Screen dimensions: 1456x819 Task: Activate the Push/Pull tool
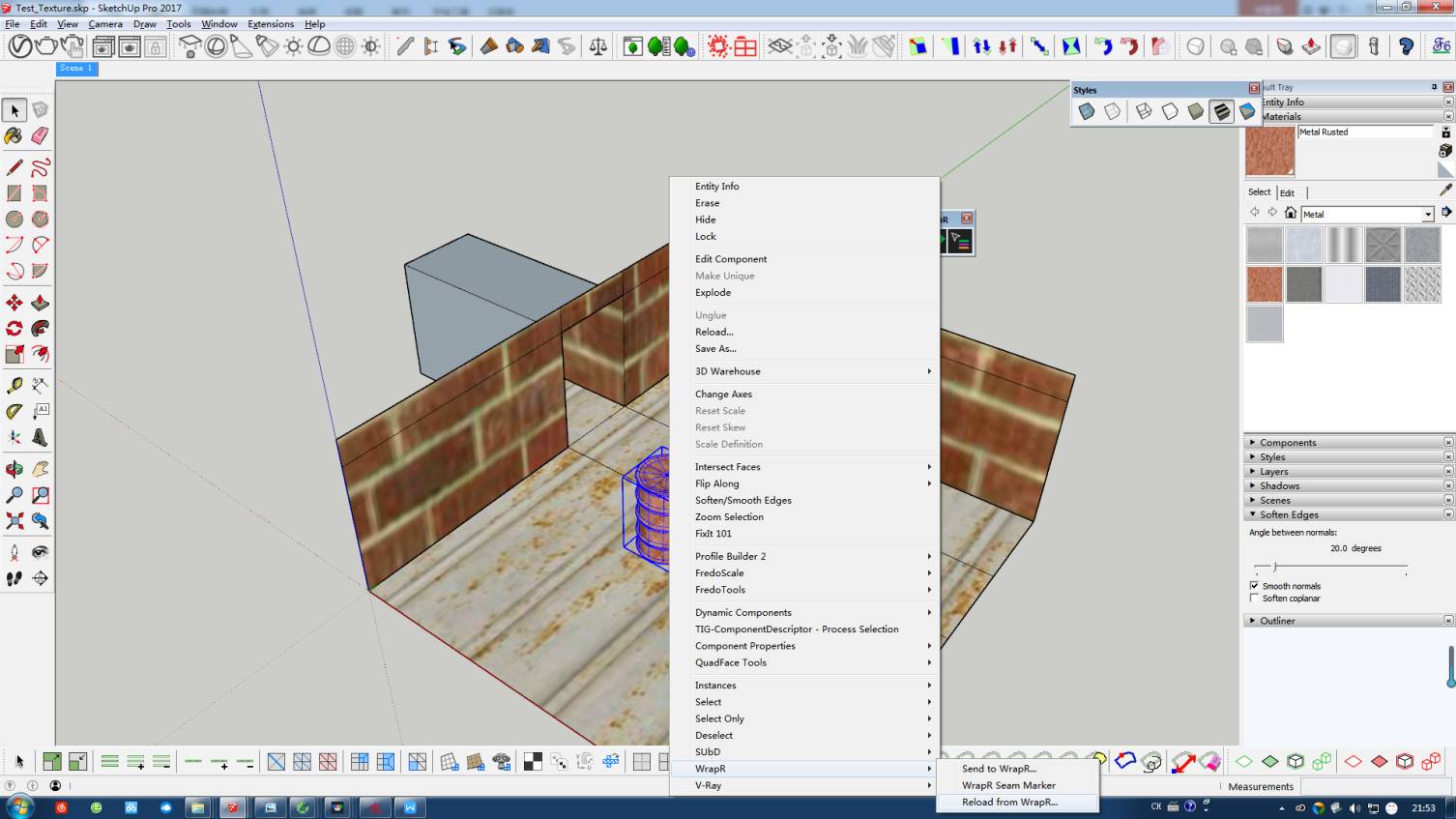(x=40, y=304)
